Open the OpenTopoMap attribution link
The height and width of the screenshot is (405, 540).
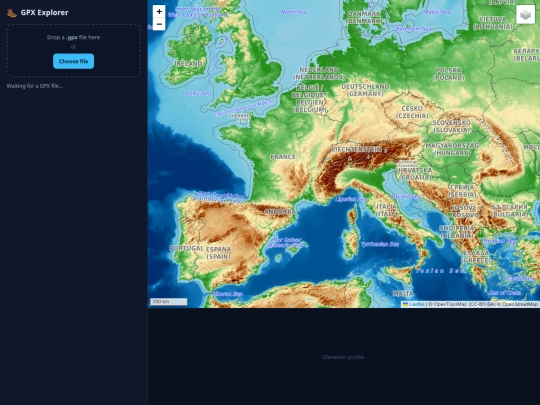pyautogui.click(x=450, y=304)
